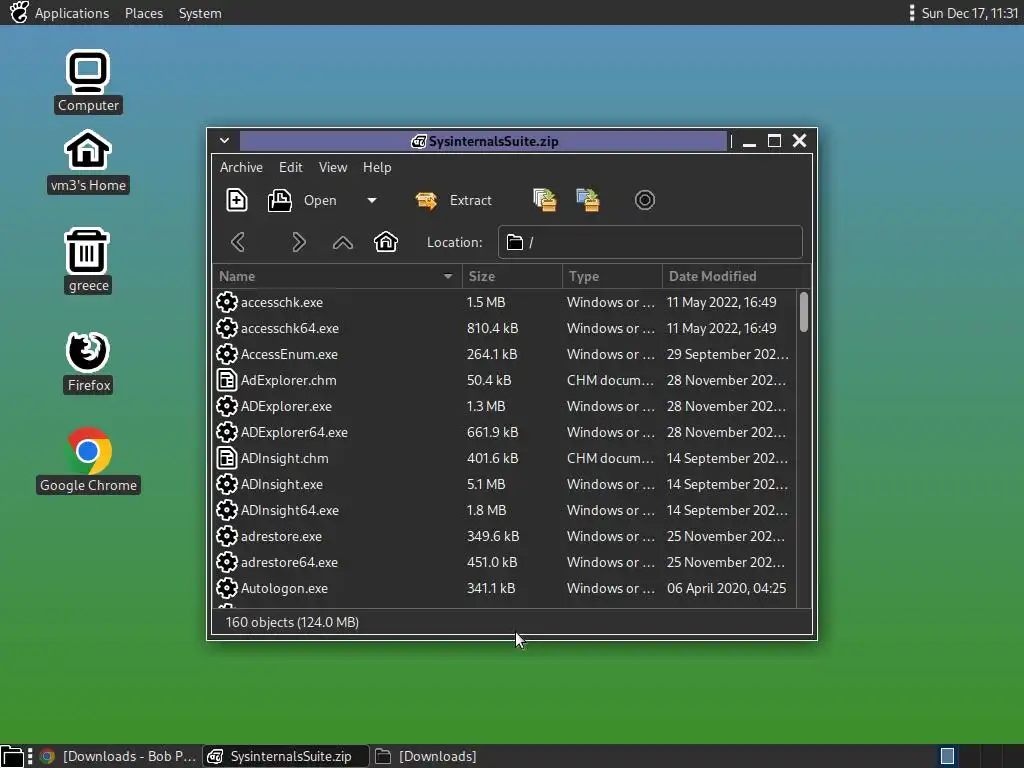1024x768 pixels.
Task: Select adrestore.exe in the list
Action: [504, 536]
